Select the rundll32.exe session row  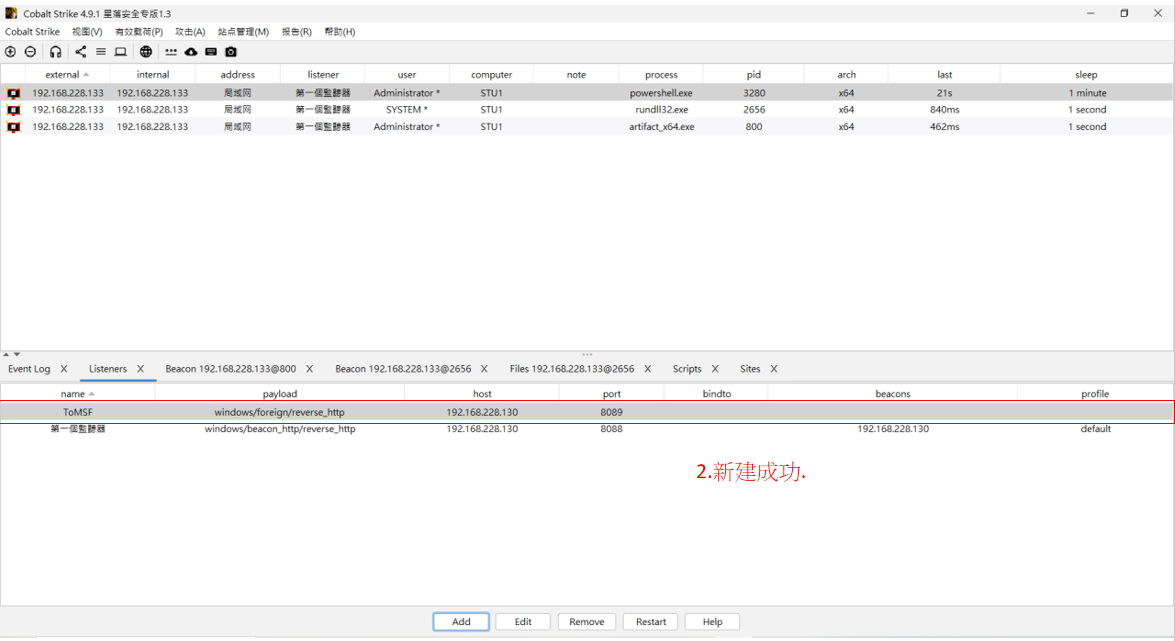(x=587, y=109)
